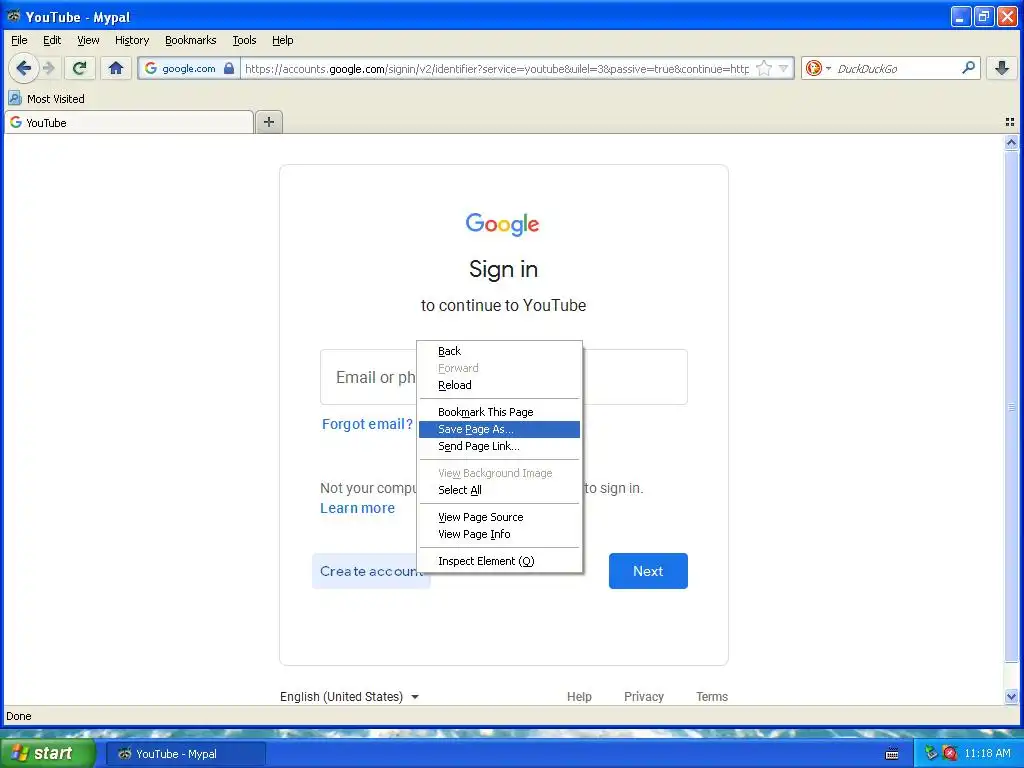1024x768 pixels.
Task: Select Bookmark This Page from context menu
Action: pyautogui.click(x=500, y=412)
